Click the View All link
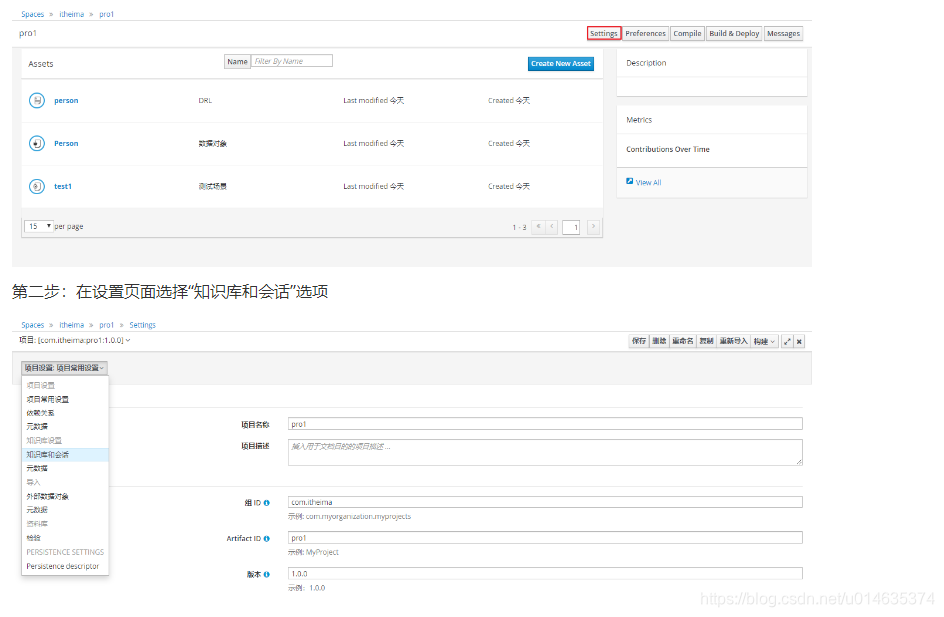944x617 pixels. pos(648,182)
